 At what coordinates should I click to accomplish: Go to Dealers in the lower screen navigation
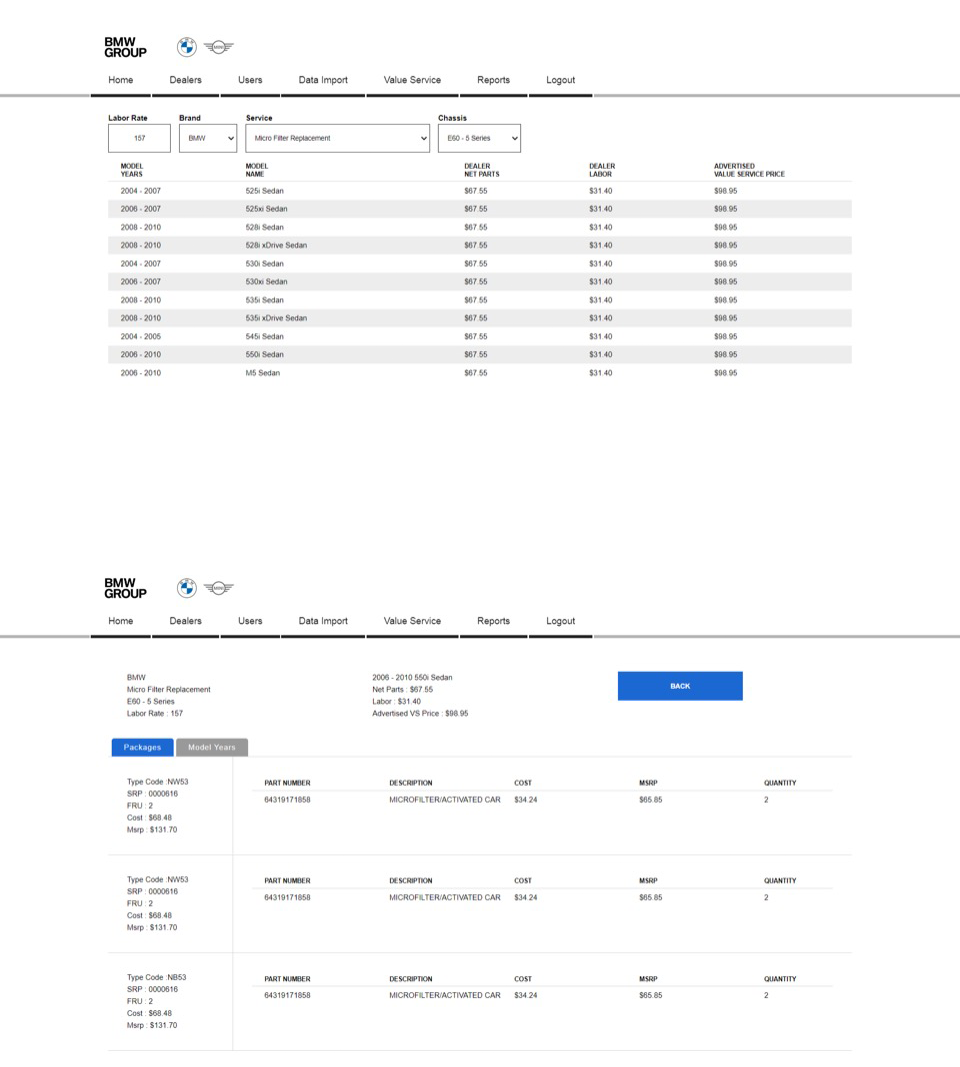click(185, 621)
